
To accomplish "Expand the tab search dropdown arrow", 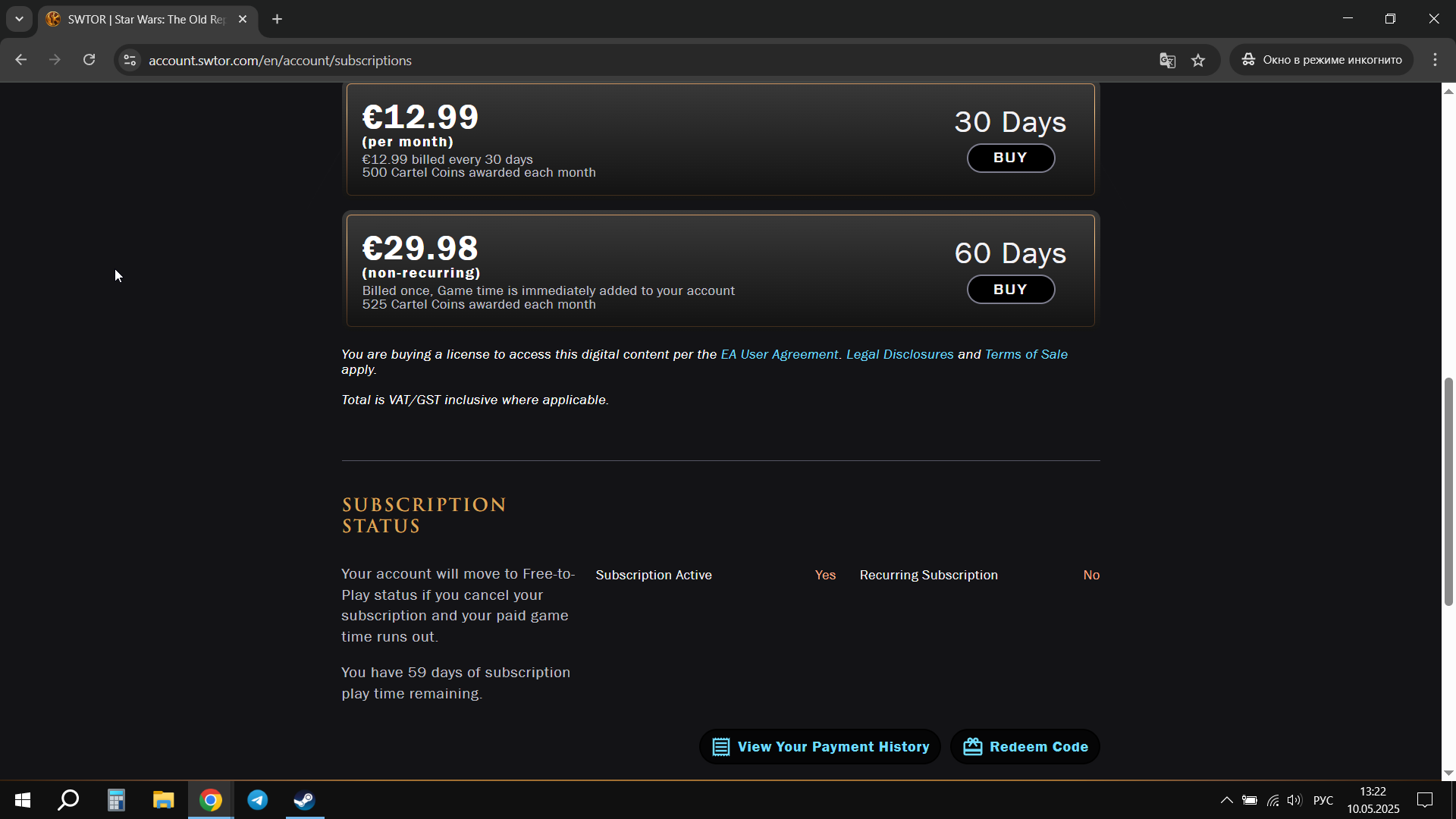I will point(19,19).
